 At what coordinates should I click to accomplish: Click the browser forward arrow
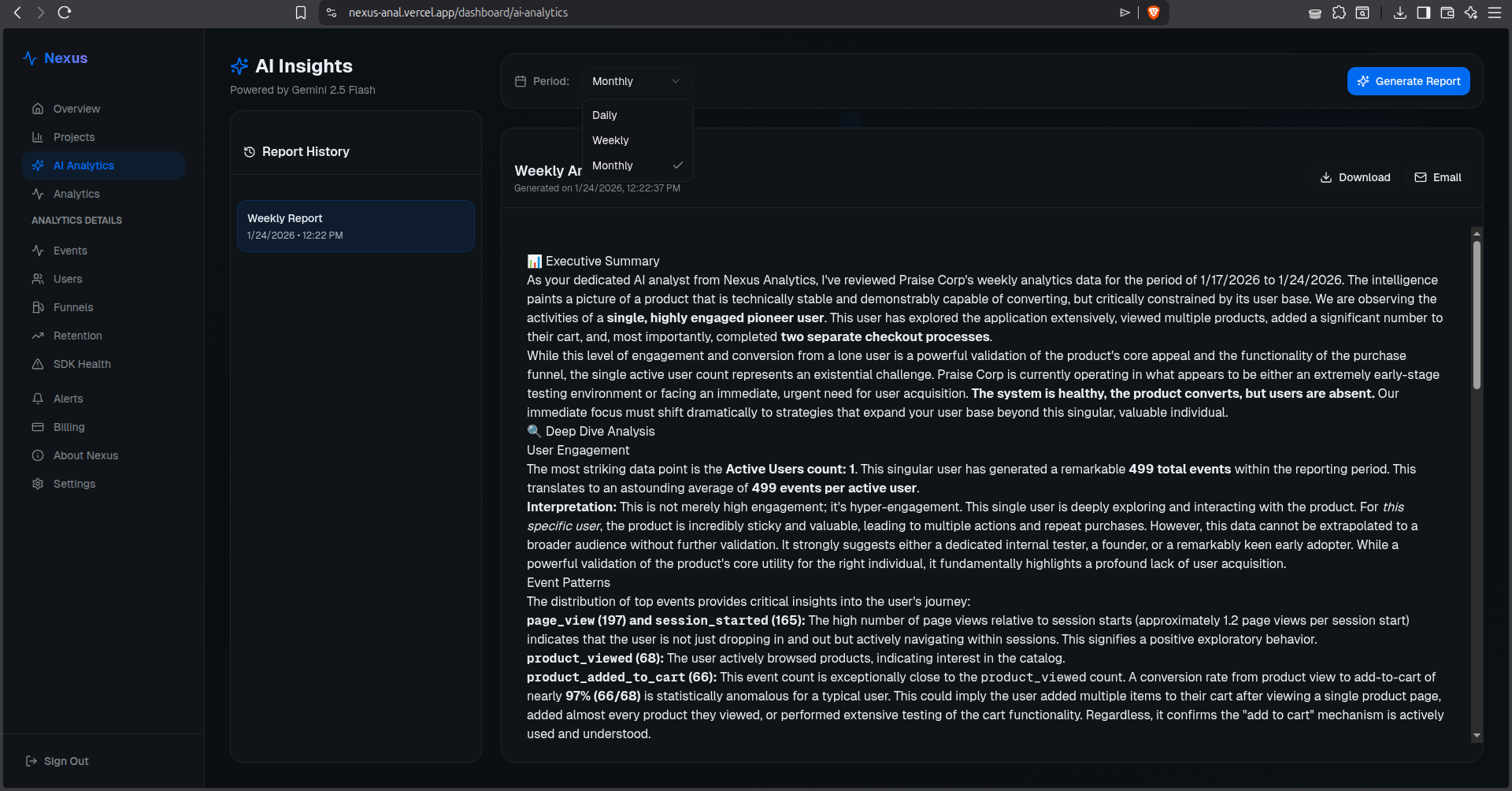point(41,13)
